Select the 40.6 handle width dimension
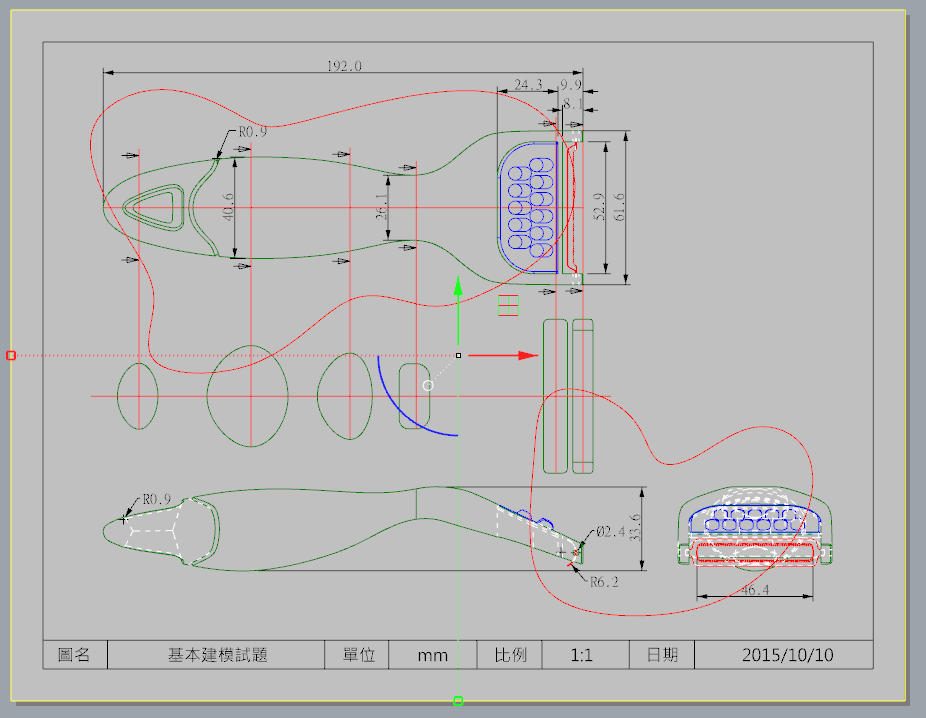Image resolution: width=926 pixels, height=718 pixels. tap(227, 207)
